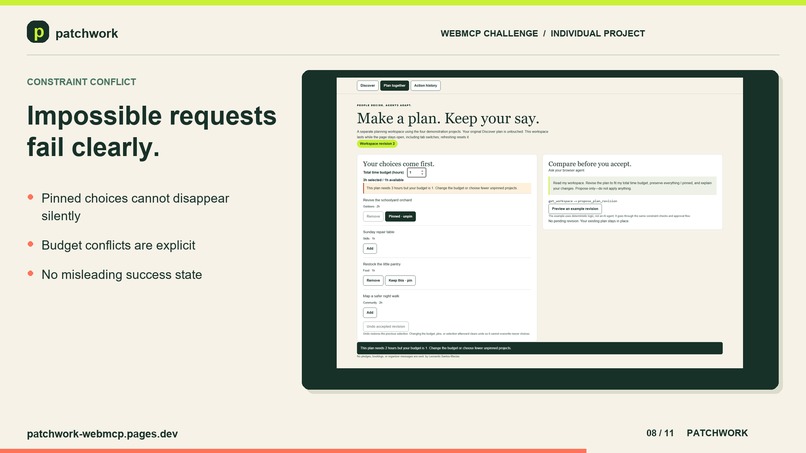Click 'No pending revision' status text
Image resolution: width=806 pixels, height=453 pixels.
588,221
